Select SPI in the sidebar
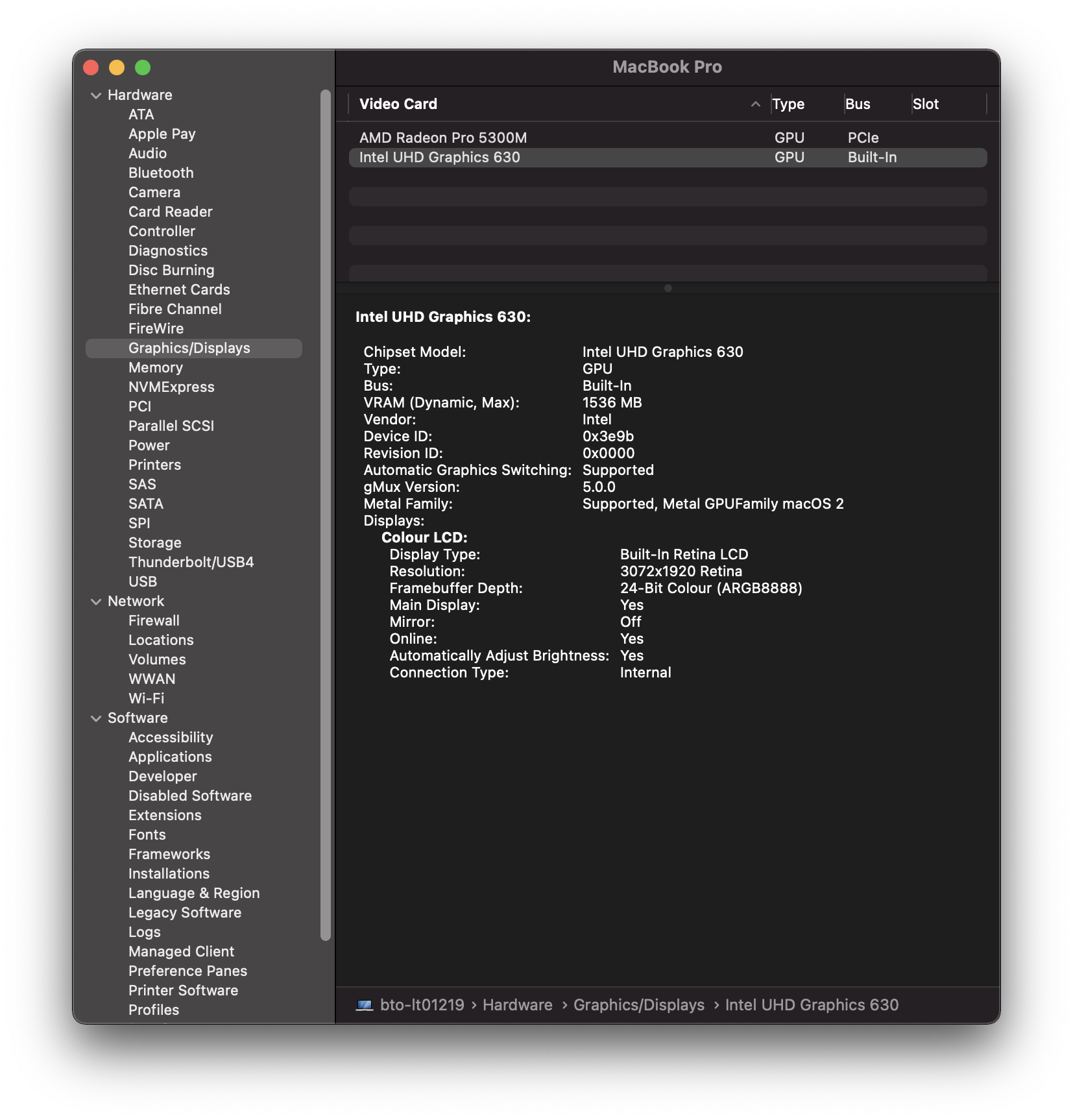This screenshot has height=1120, width=1073. [x=139, y=524]
